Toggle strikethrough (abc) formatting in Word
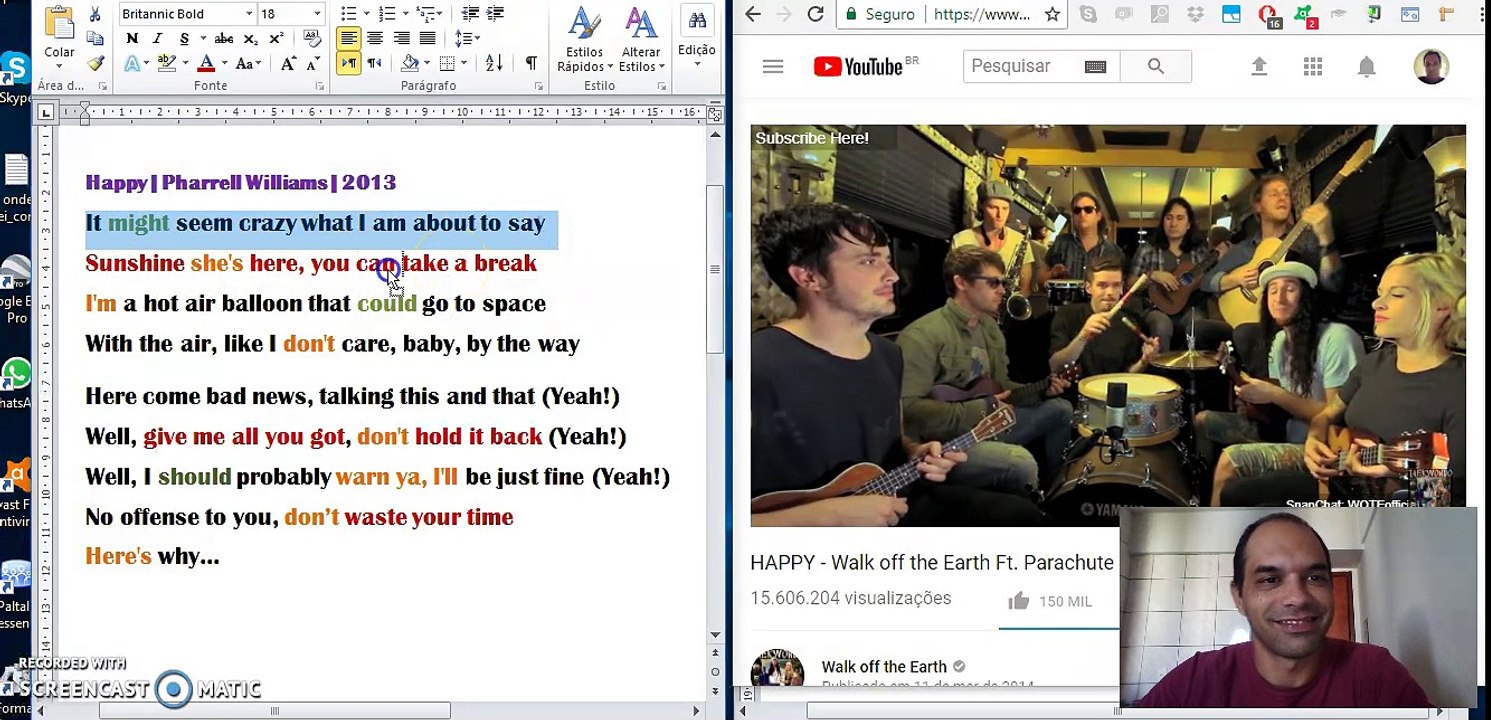The height and width of the screenshot is (720, 1491). click(224, 38)
